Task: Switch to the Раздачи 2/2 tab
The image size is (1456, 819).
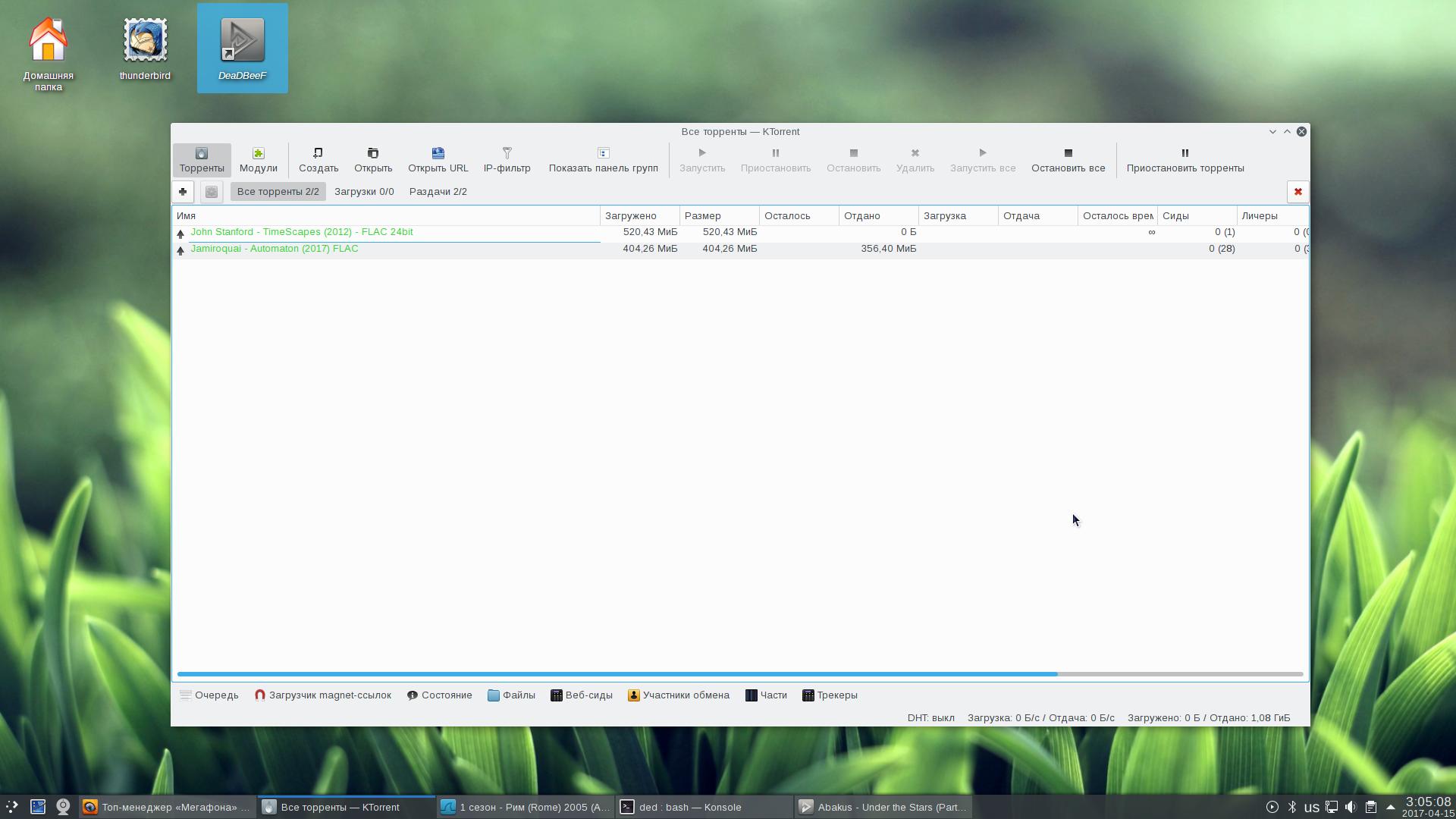Action: point(438,192)
